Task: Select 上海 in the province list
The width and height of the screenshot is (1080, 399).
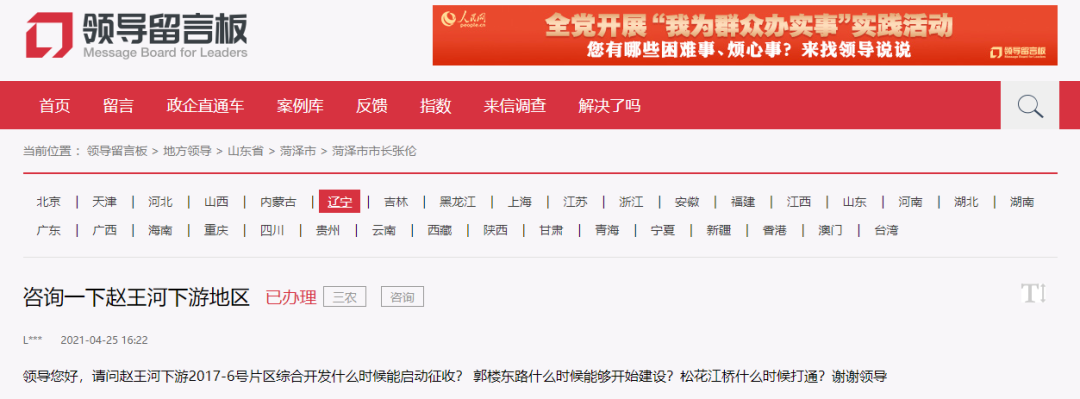Action: [x=520, y=202]
